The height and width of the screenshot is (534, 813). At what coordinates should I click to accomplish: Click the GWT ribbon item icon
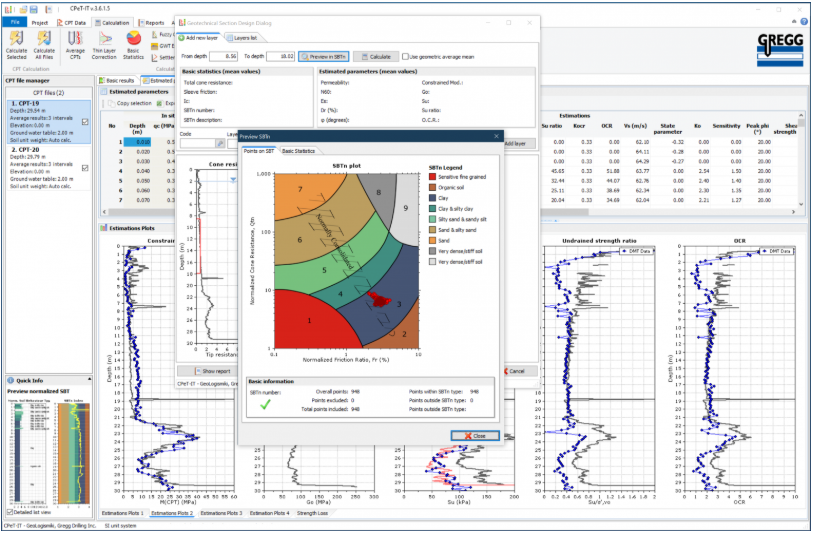(x=155, y=46)
